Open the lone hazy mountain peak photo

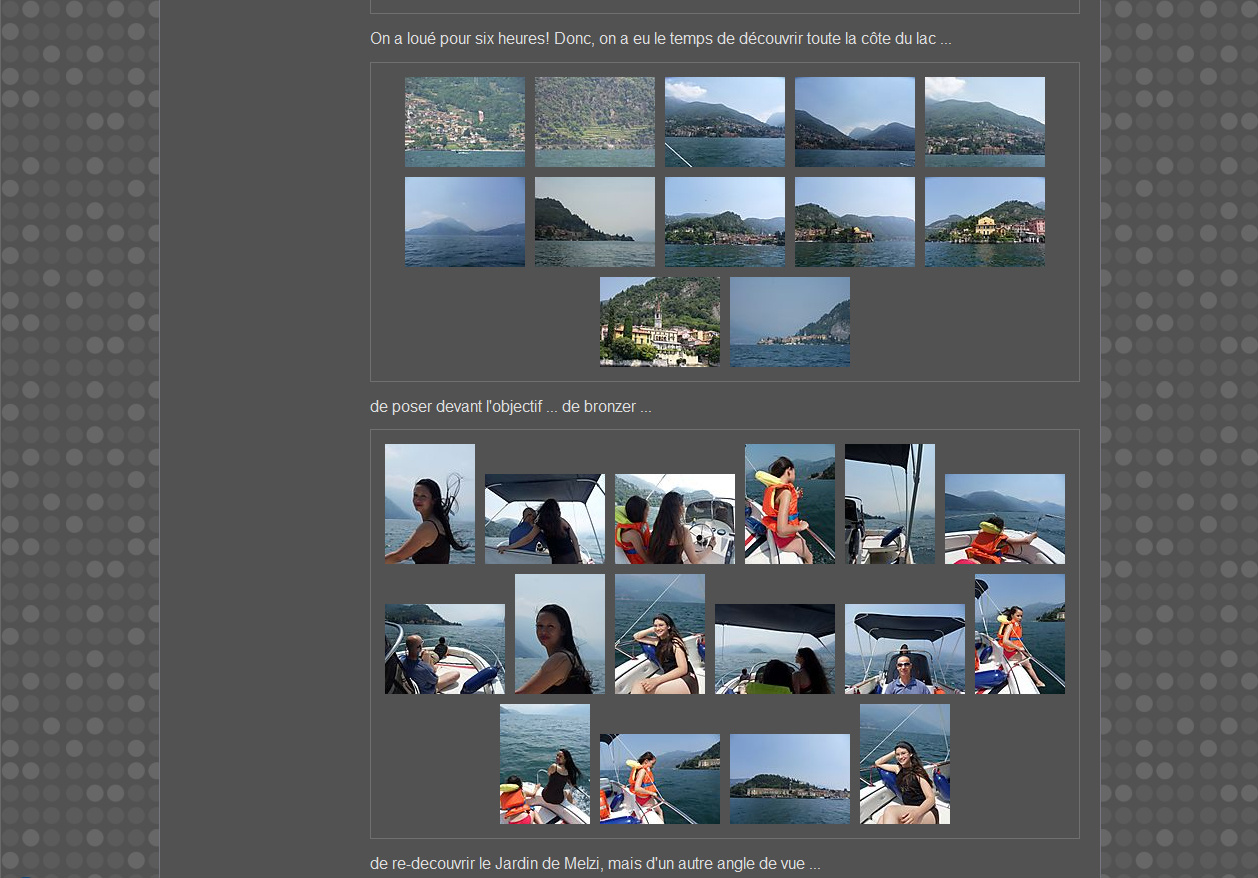point(464,222)
